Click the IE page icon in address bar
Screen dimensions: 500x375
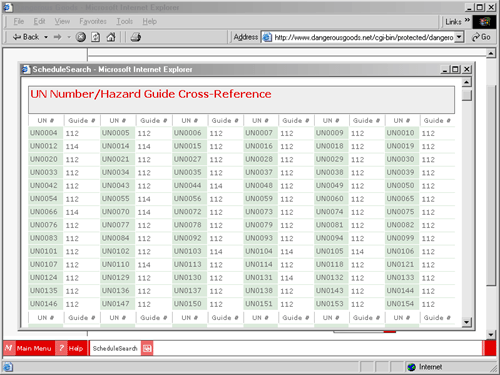267,37
